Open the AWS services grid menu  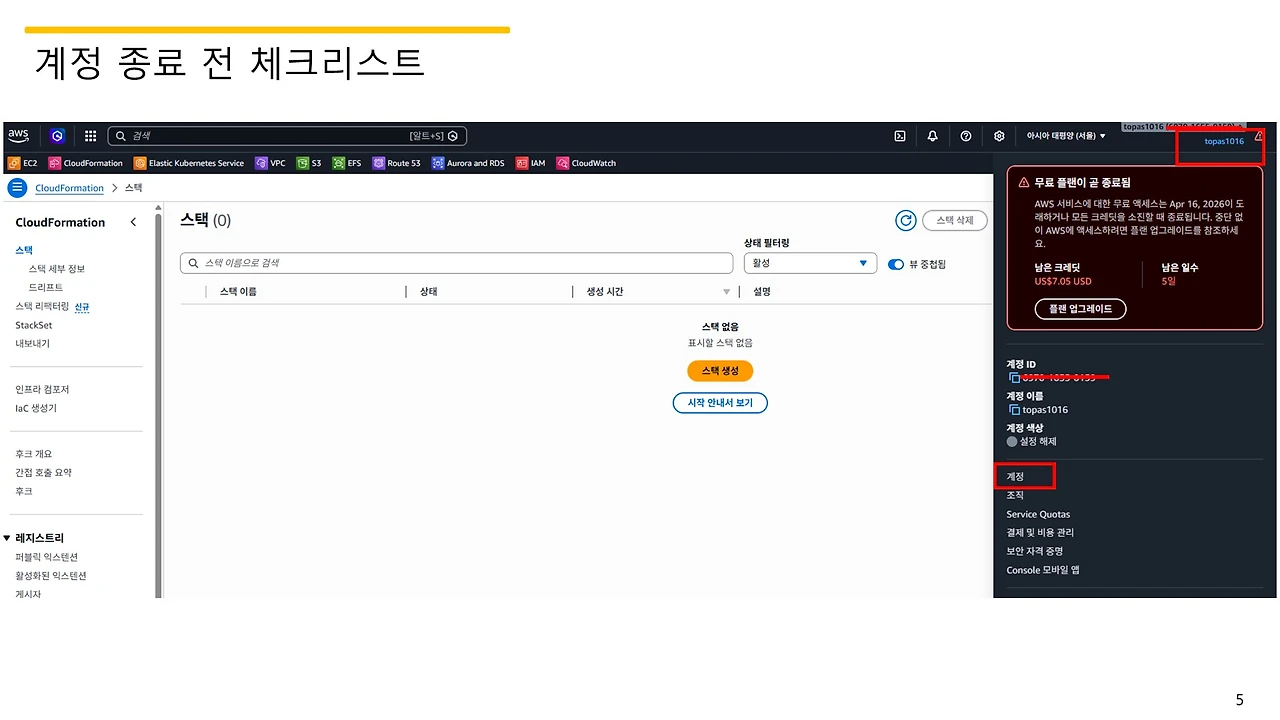point(90,135)
